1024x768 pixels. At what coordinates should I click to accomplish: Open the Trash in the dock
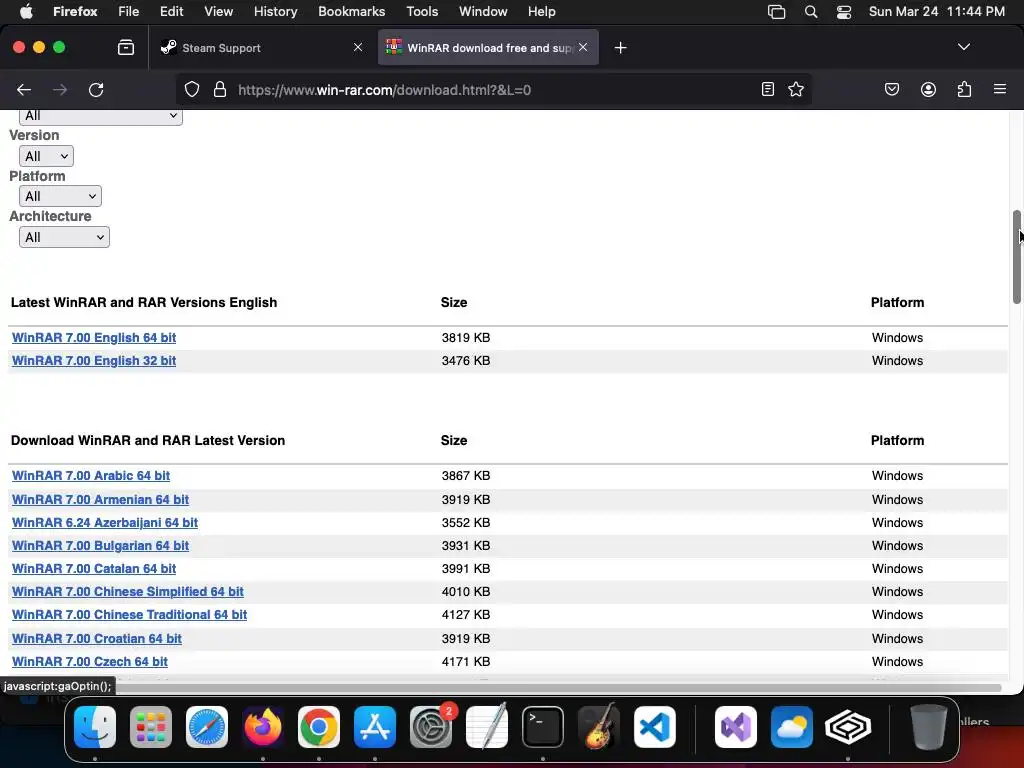[x=929, y=727]
